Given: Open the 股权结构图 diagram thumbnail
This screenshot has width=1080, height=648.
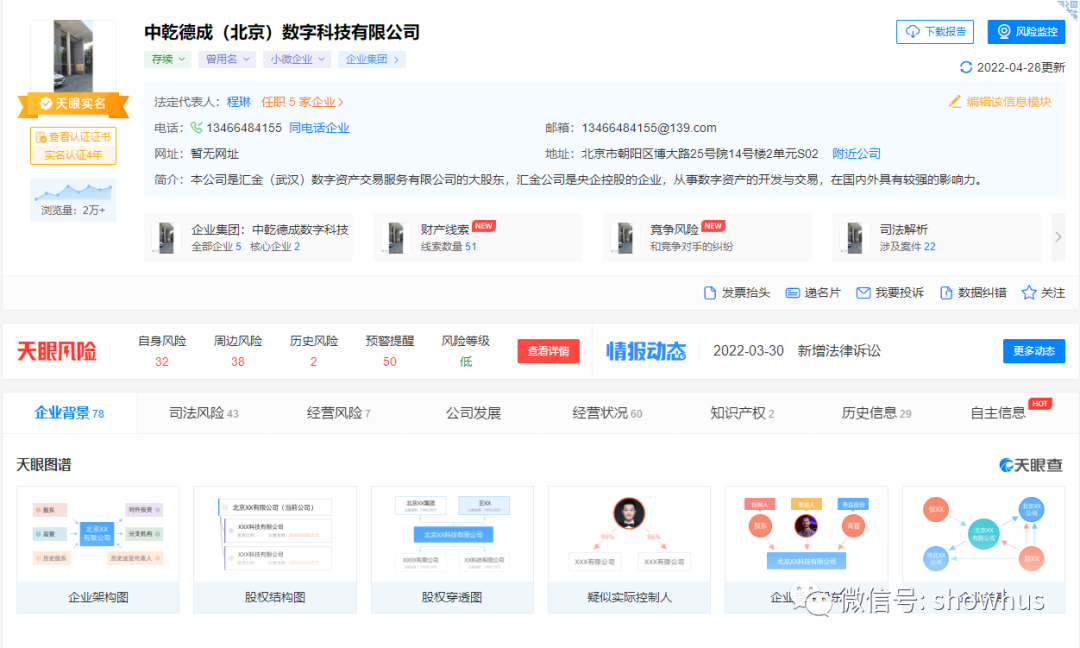Looking at the screenshot, I should (x=275, y=550).
